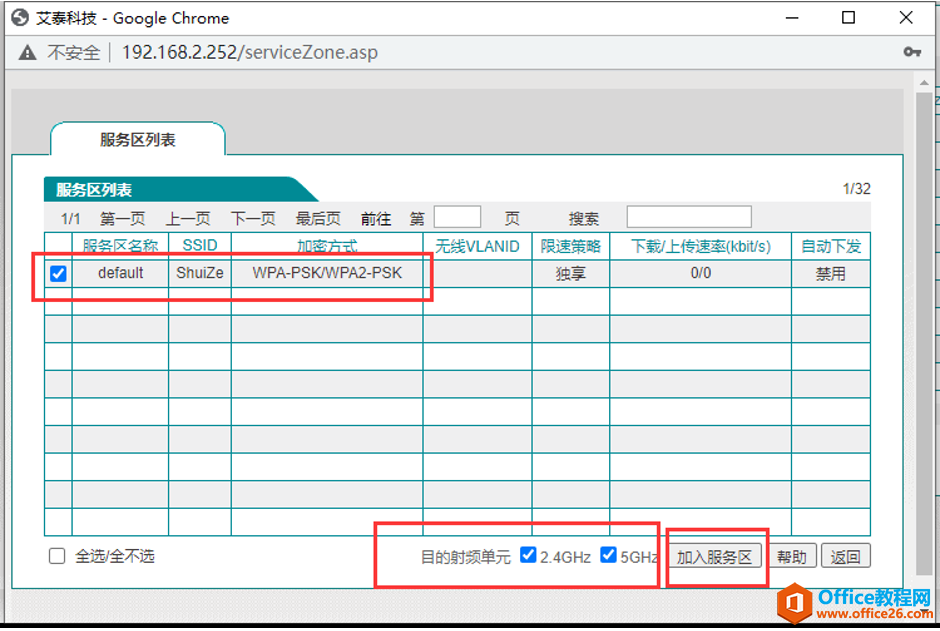Screen dimensions: 940x631
Task: Focus the search text input field
Action: (x=689, y=217)
